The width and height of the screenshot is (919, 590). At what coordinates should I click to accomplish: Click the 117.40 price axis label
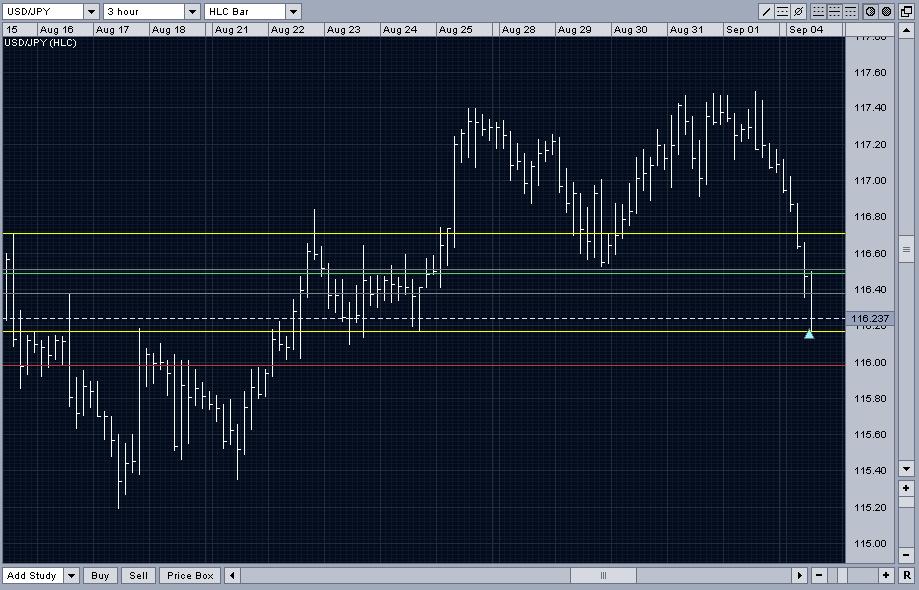[x=870, y=108]
